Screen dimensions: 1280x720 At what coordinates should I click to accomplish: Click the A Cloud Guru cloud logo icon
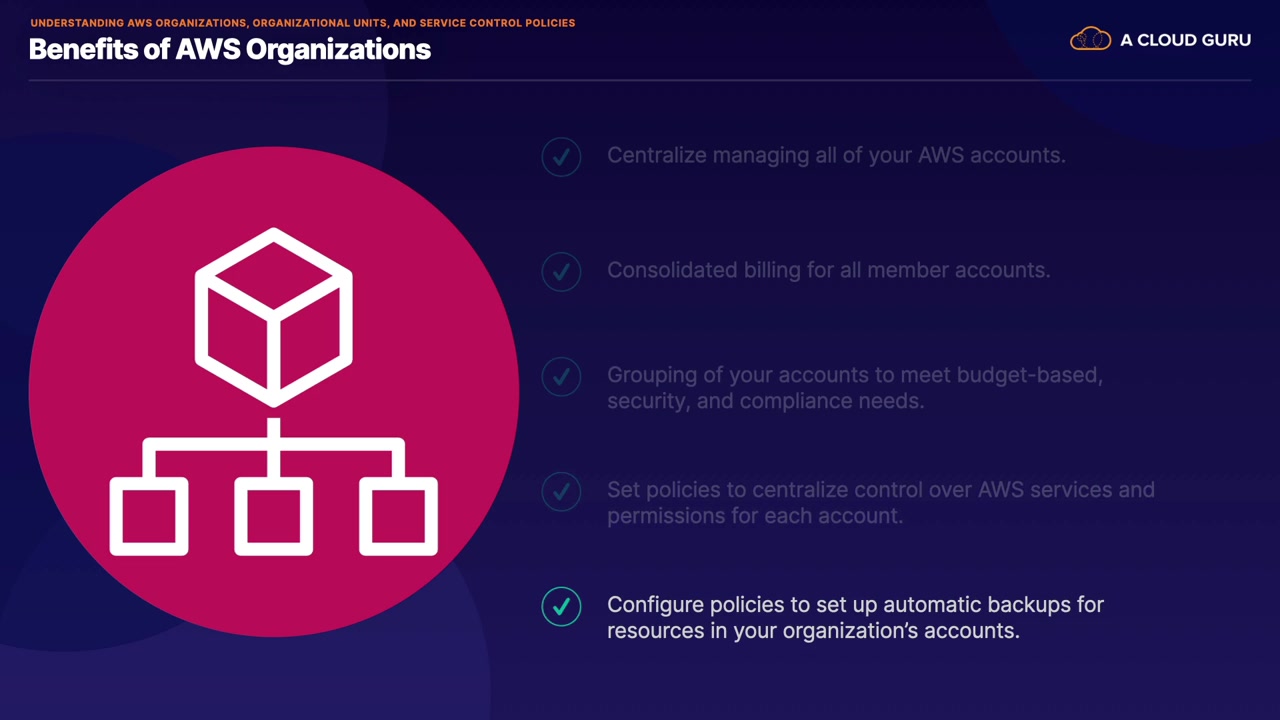coord(1091,40)
